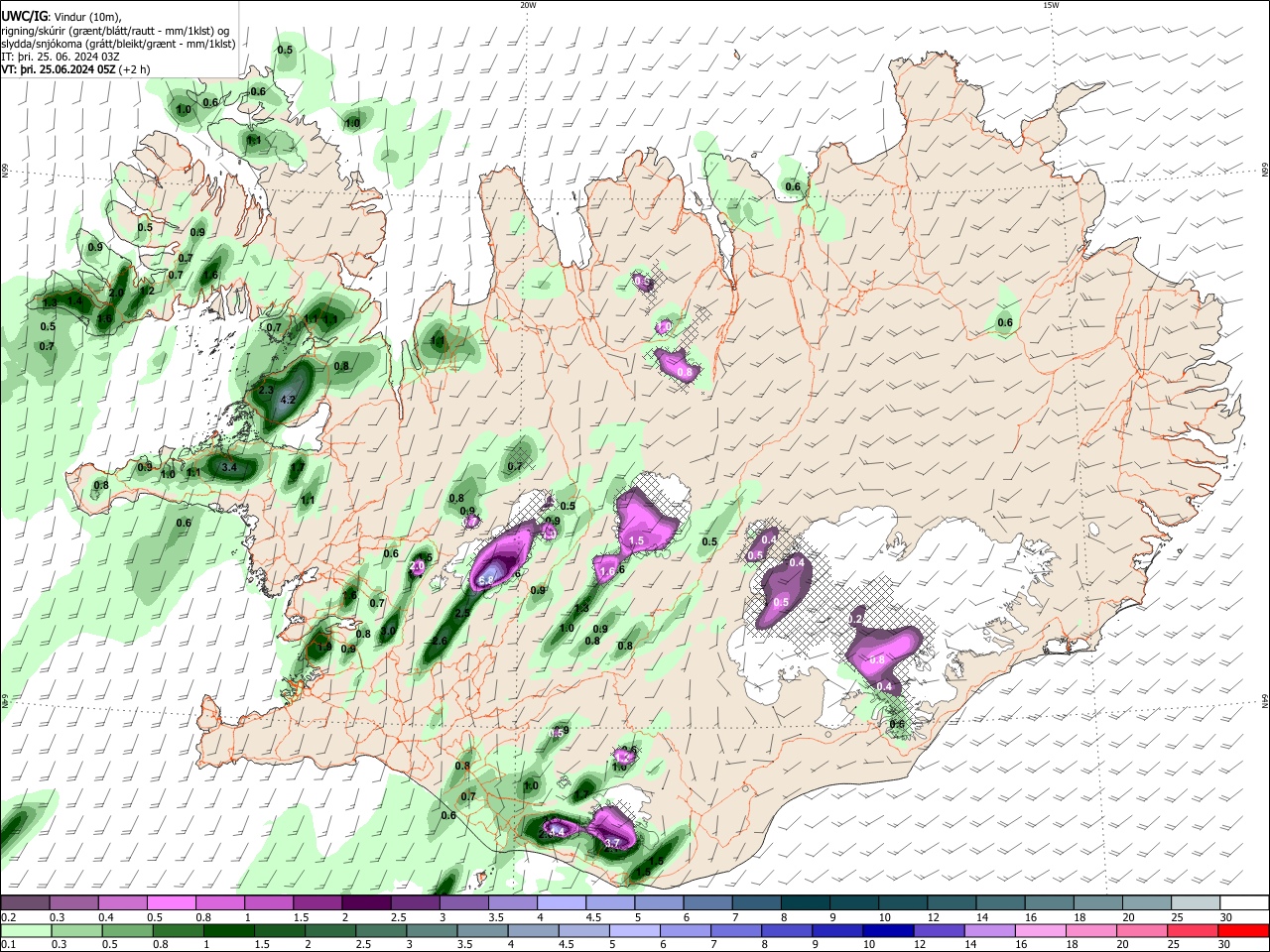Select the 4.2 precipitation value on the map
Viewport: 1270px width, 952px height.
pos(289,400)
